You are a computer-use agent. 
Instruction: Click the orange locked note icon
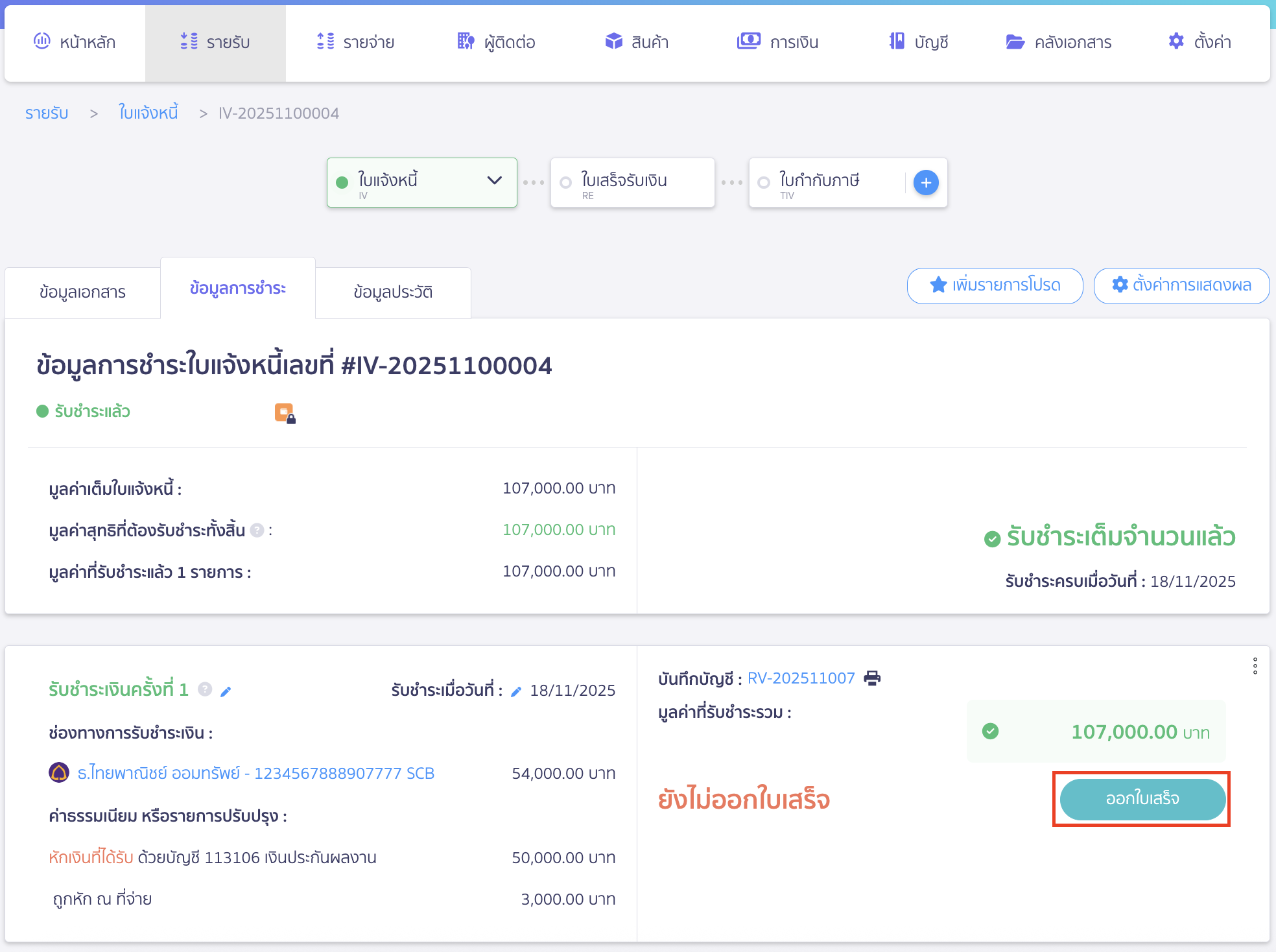pyautogui.click(x=285, y=413)
